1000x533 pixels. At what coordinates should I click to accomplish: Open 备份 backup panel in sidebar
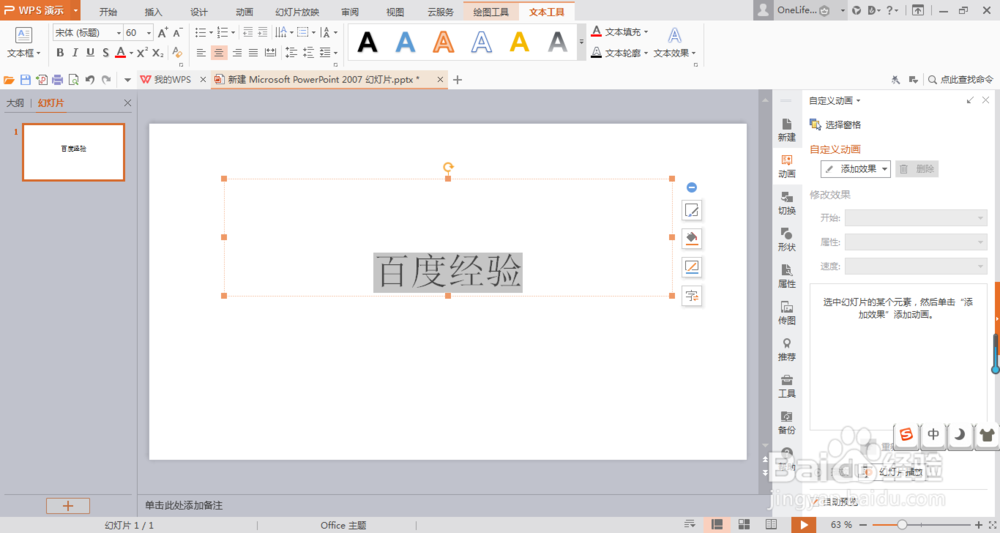pyautogui.click(x=786, y=423)
